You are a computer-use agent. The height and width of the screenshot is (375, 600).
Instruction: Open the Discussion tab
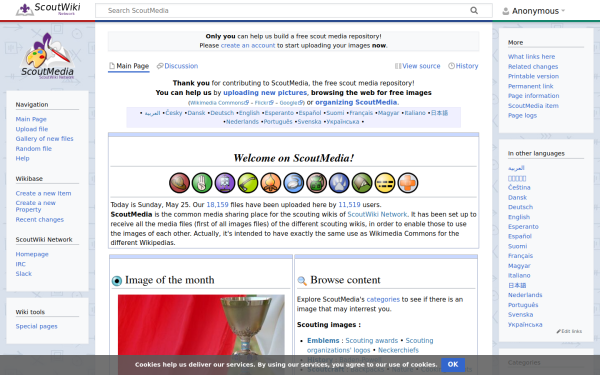[x=177, y=66]
